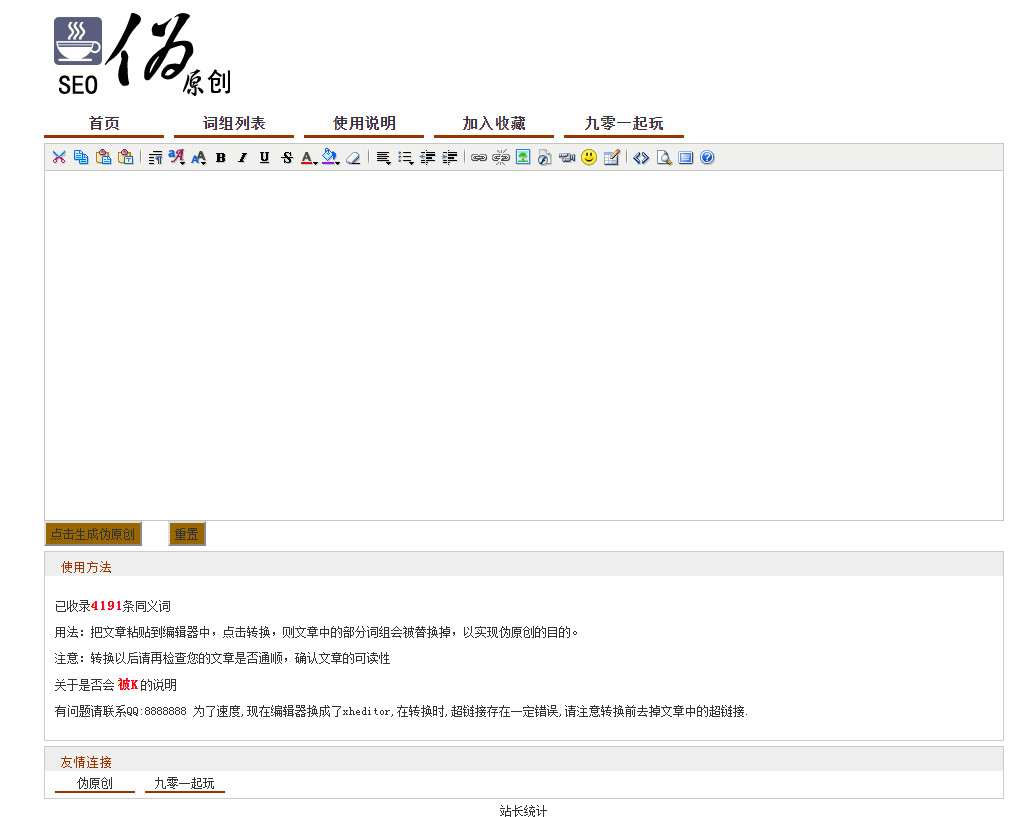Toggle underline formatting
The height and width of the screenshot is (817, 1028).
click(x=263, y=157)
